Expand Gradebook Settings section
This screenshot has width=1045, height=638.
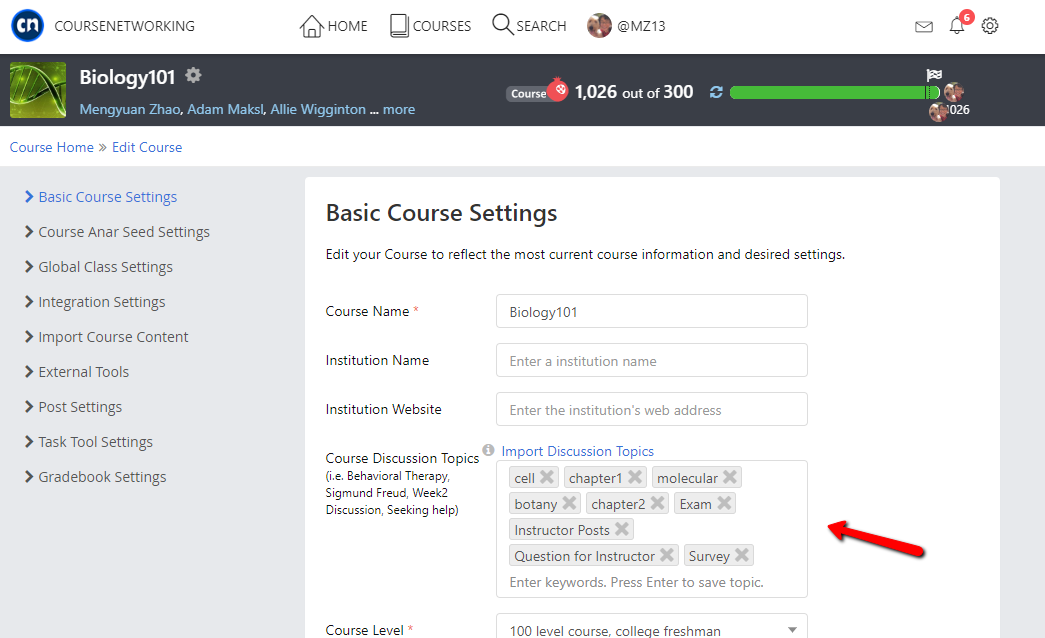(x=102, y=477)
